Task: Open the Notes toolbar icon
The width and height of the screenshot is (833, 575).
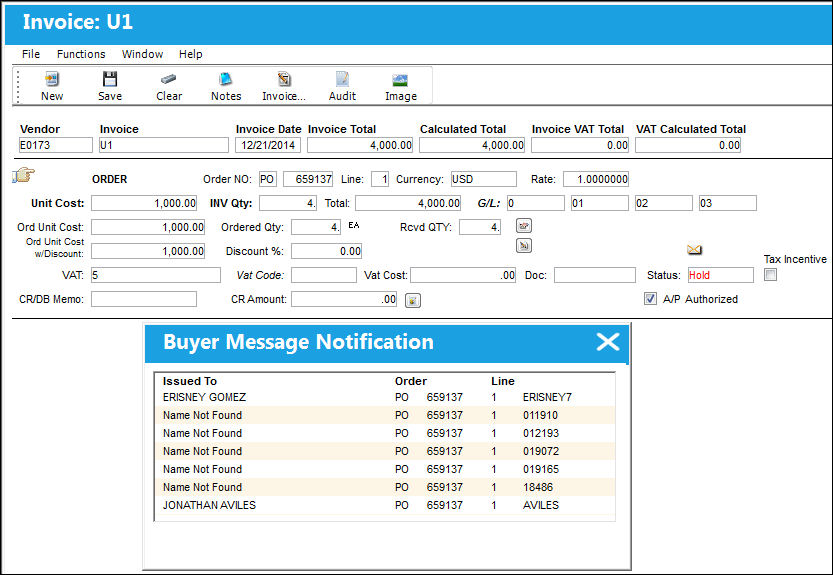Action: pyautogui.click(x=226, y=80)
